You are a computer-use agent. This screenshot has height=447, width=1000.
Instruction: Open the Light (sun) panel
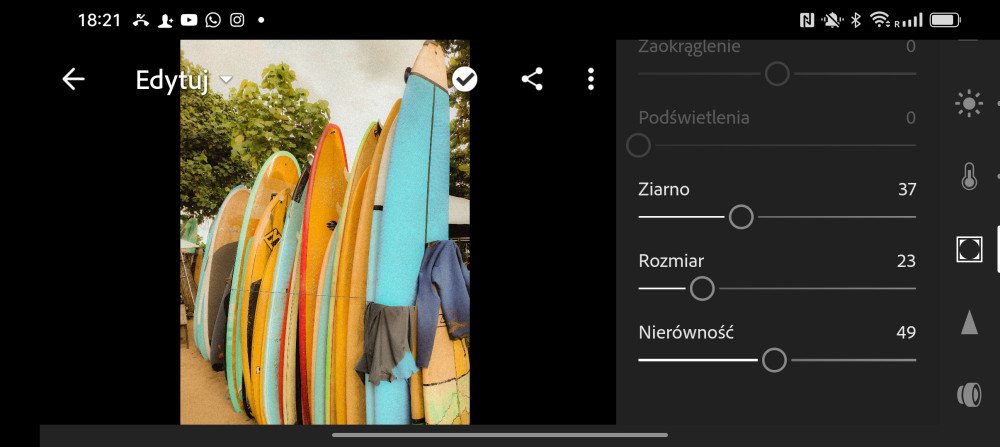pos(969,103)
